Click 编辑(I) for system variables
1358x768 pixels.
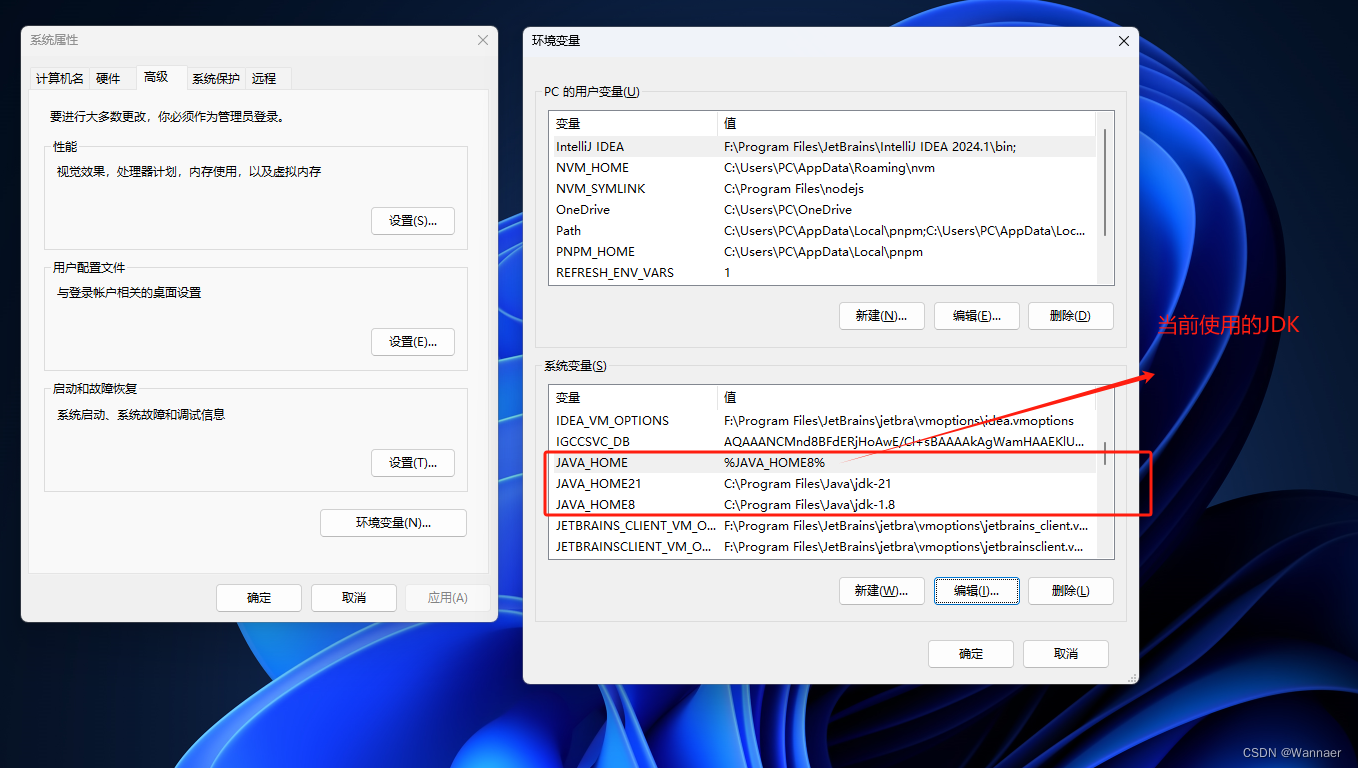click(x=976, y=591)
